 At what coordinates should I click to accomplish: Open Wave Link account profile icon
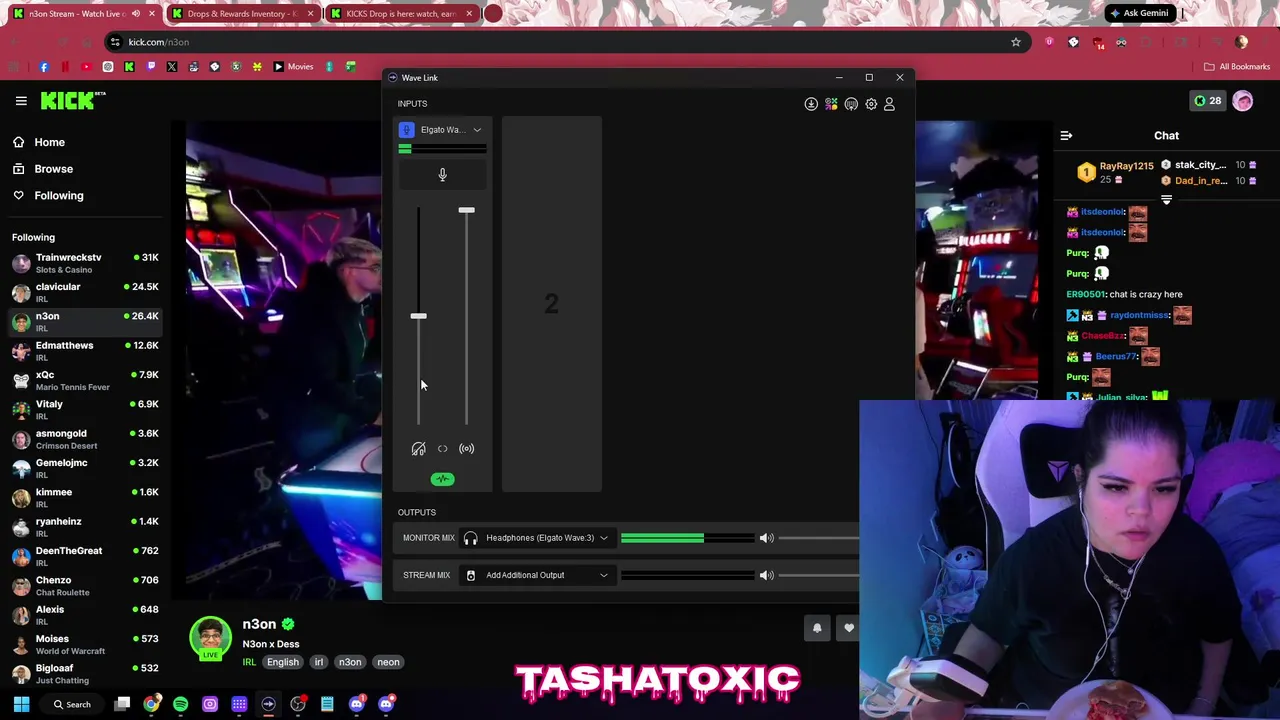[889, 104]
